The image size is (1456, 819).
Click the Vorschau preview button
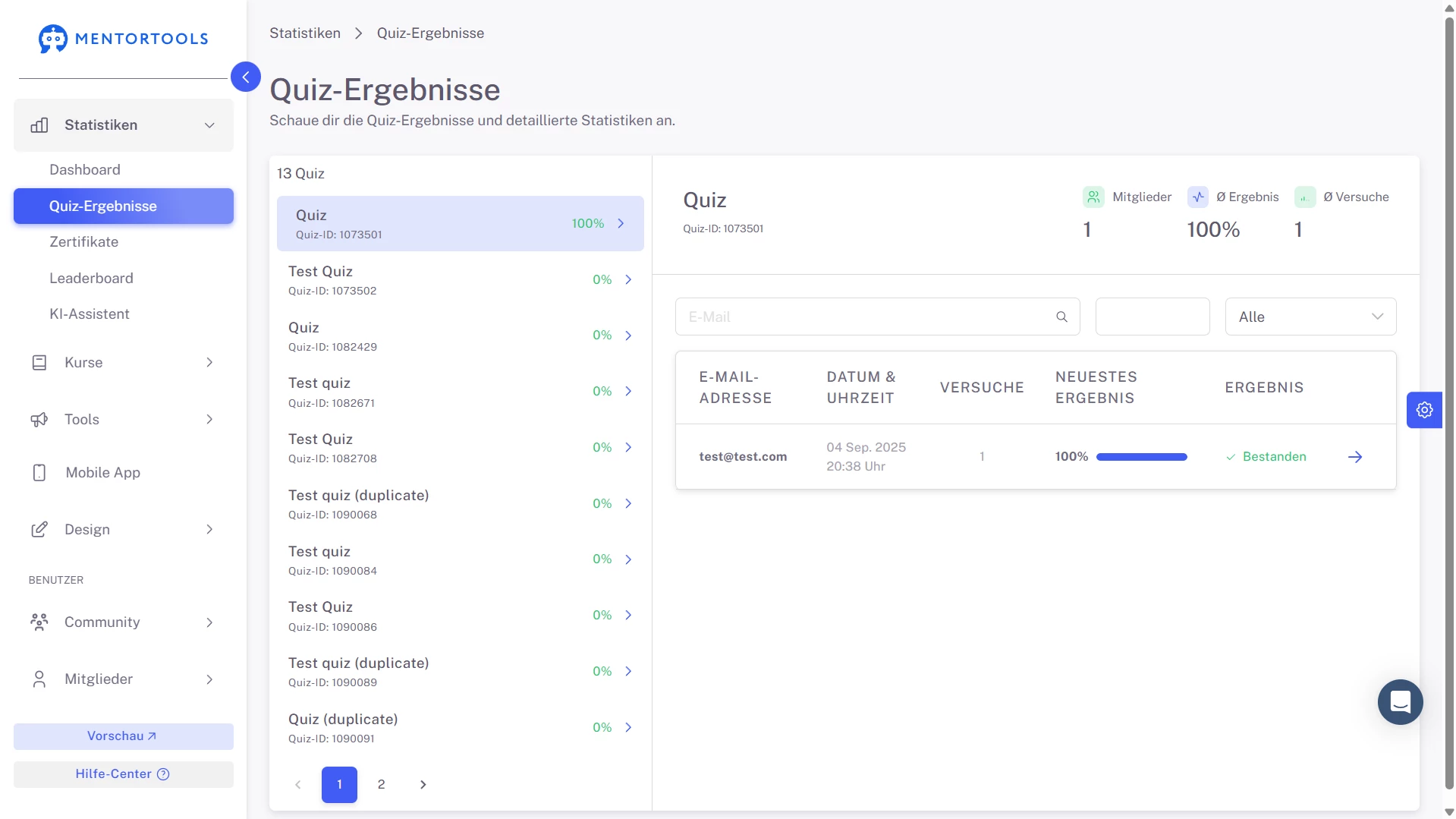tap(123, 736)
